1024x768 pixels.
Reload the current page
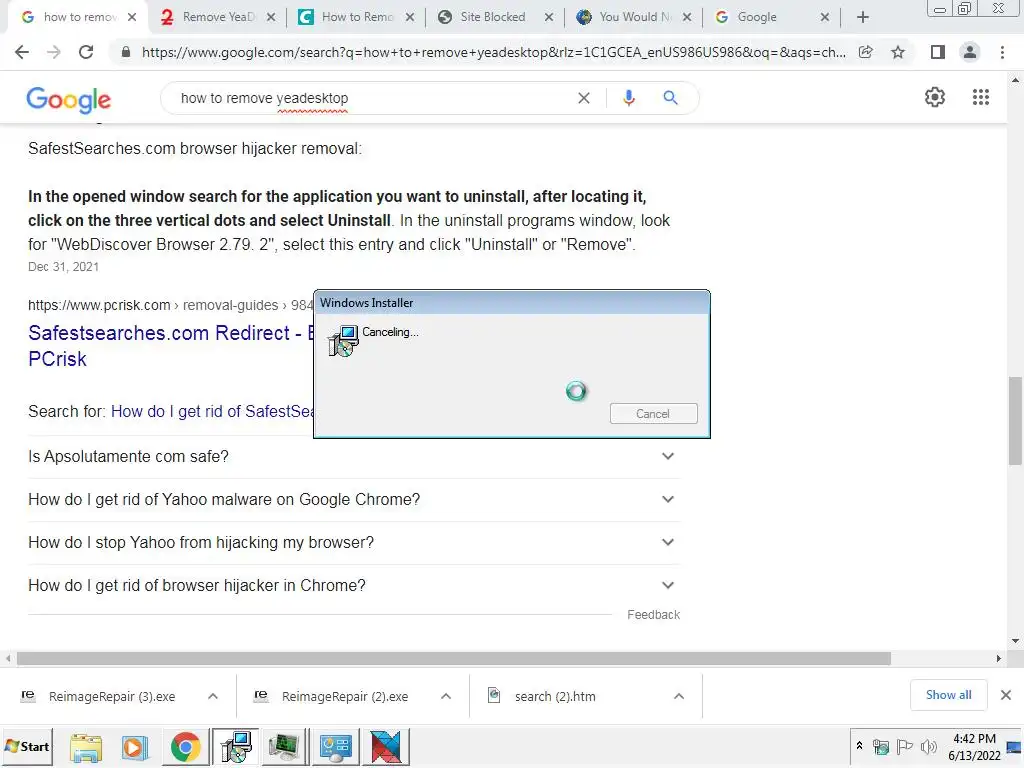pos(86,52)
